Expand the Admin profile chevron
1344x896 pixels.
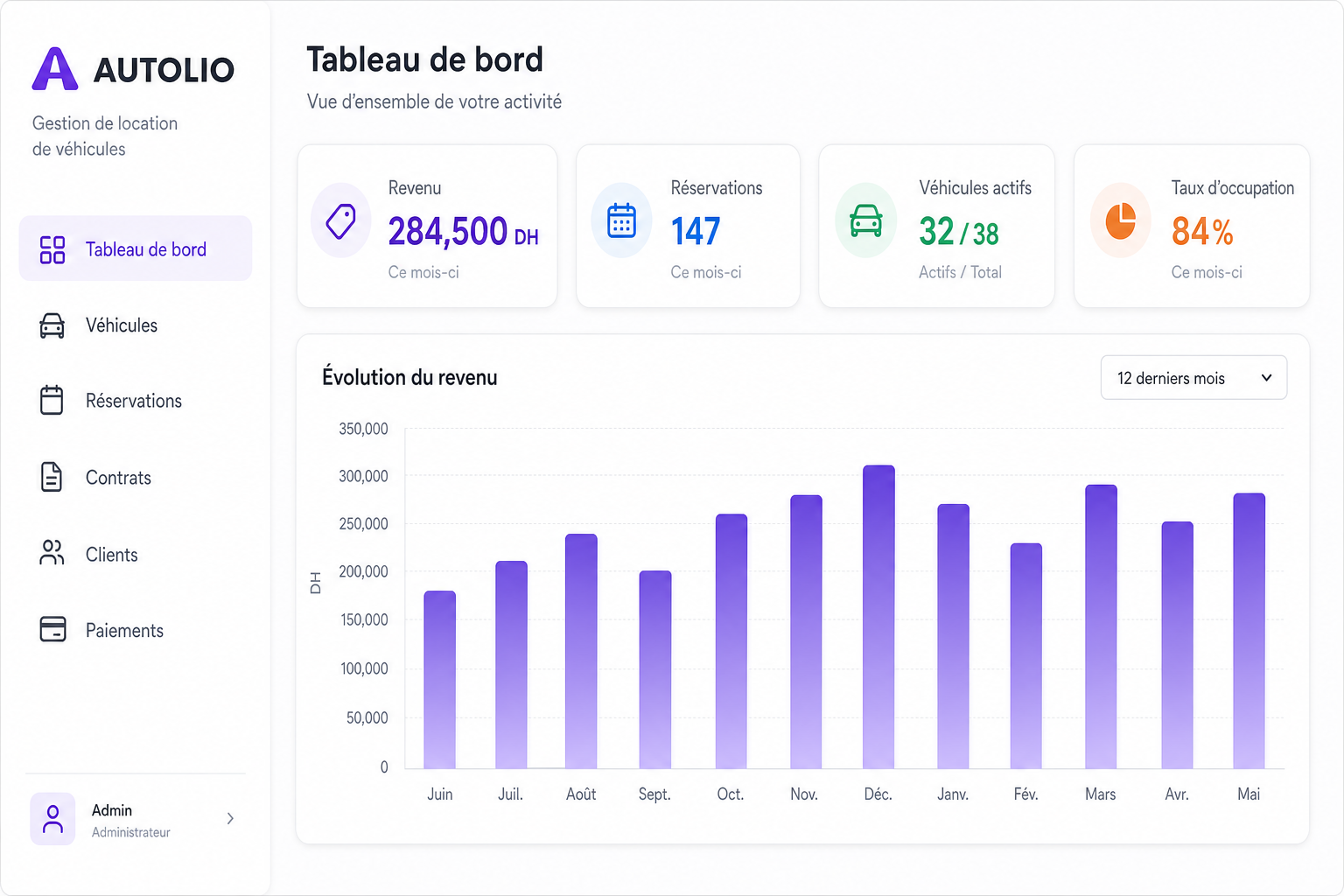[230, 818]
